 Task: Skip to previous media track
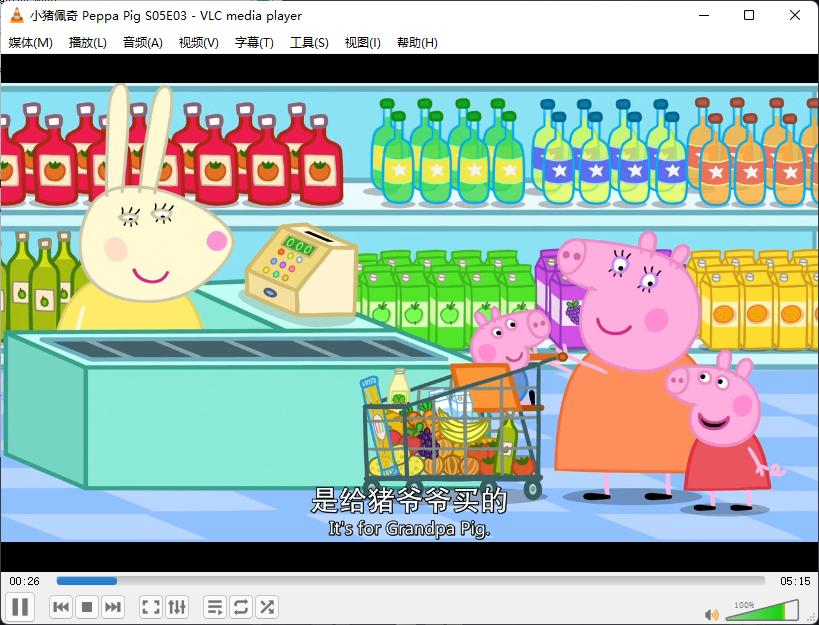tap(61, 607)
